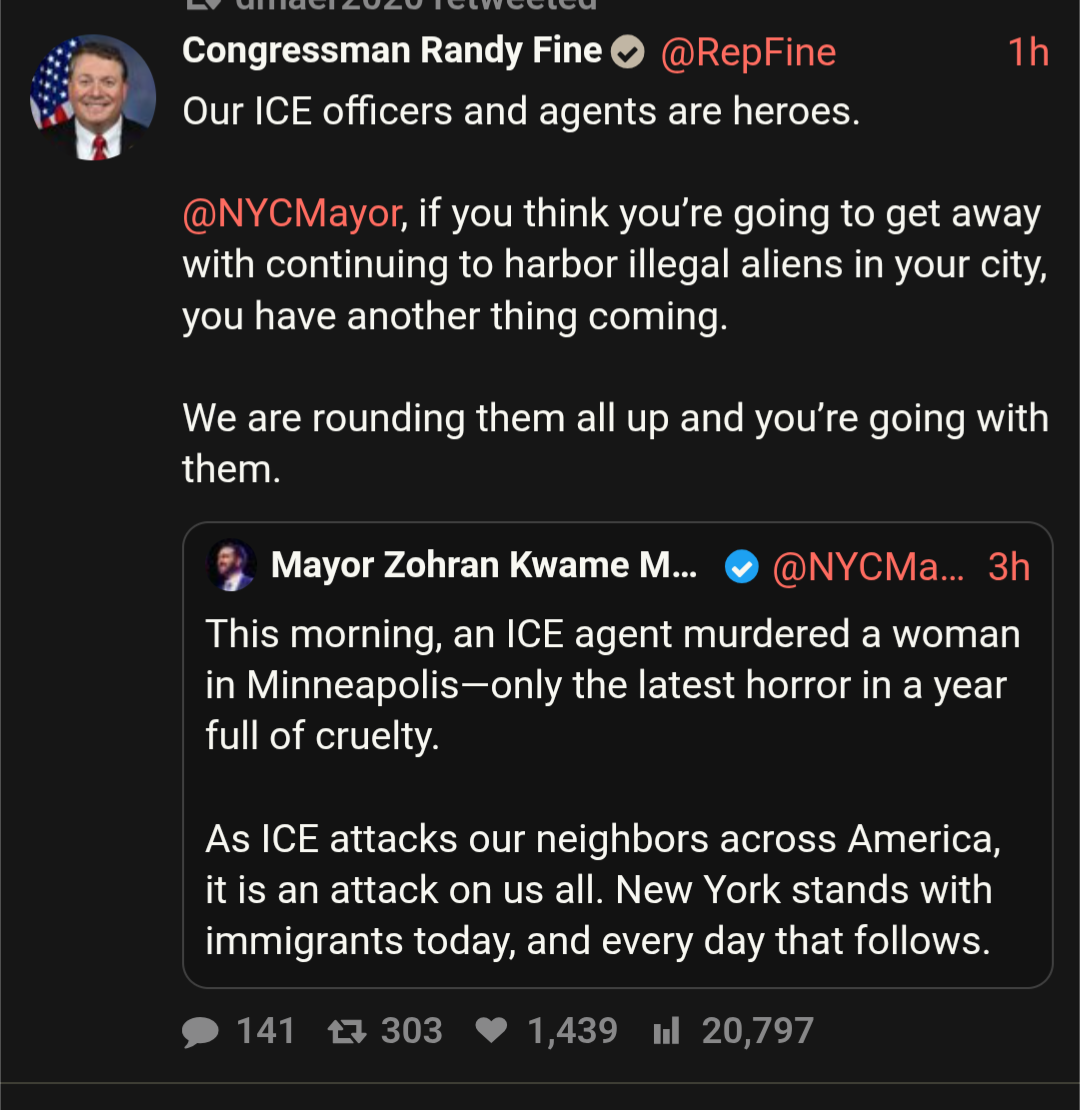This screenshot has height=1110, width=1080.
Task: Follow the @NYCMayor mention in tweet text
Action: (x=292, y=213)
